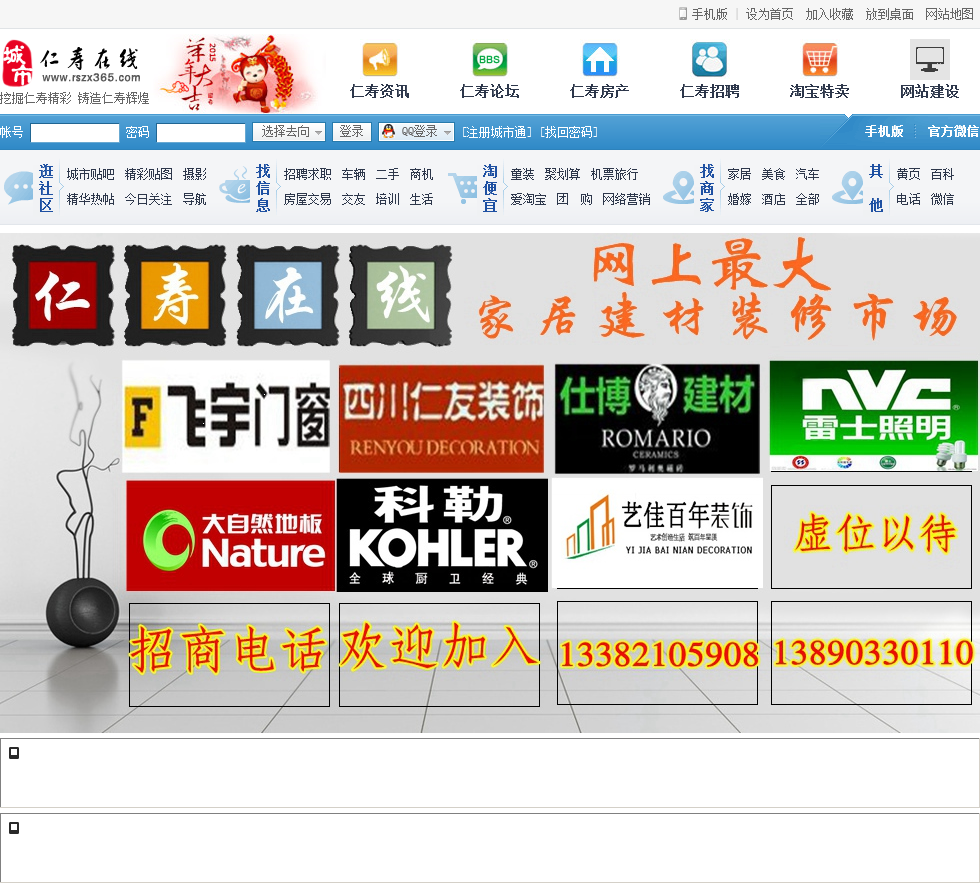Open the 淘宝特卖 shopping cart icon

[x=819, y=59]
